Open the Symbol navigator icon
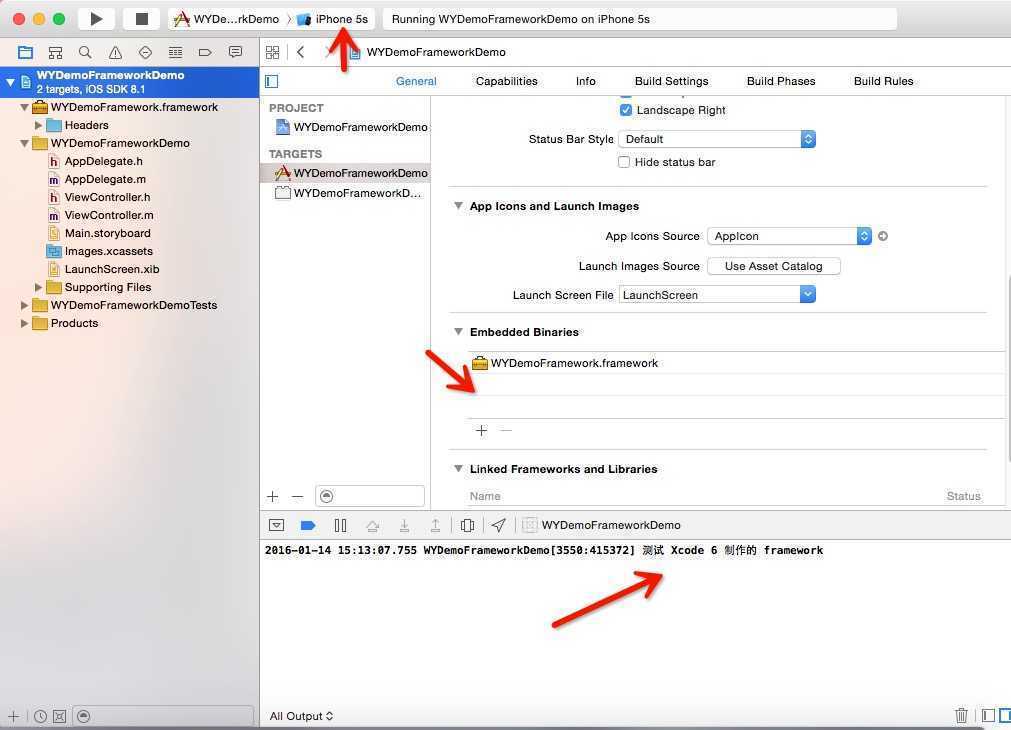 point(55,52)
